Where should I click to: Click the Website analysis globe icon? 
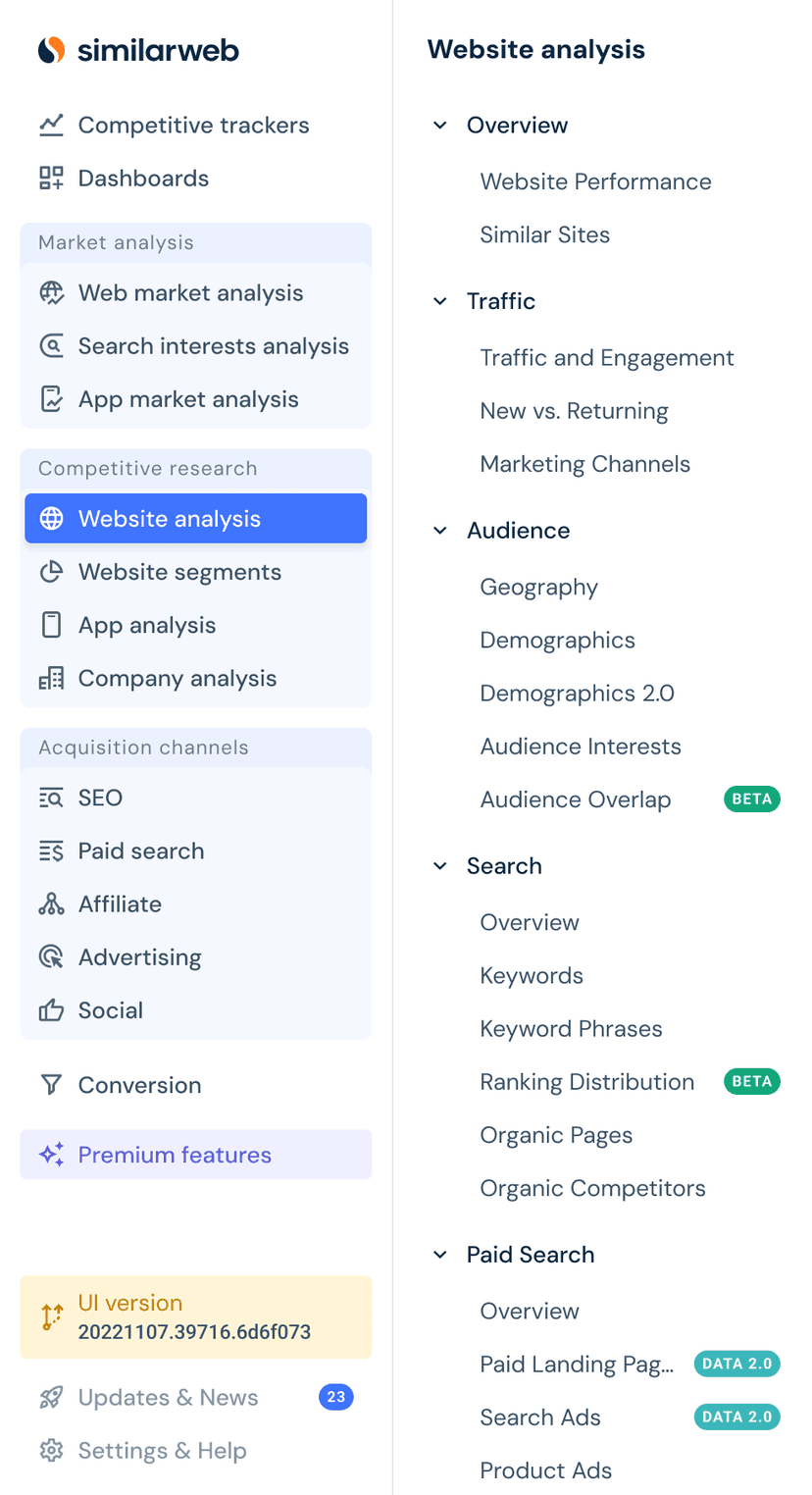[51, 518]
